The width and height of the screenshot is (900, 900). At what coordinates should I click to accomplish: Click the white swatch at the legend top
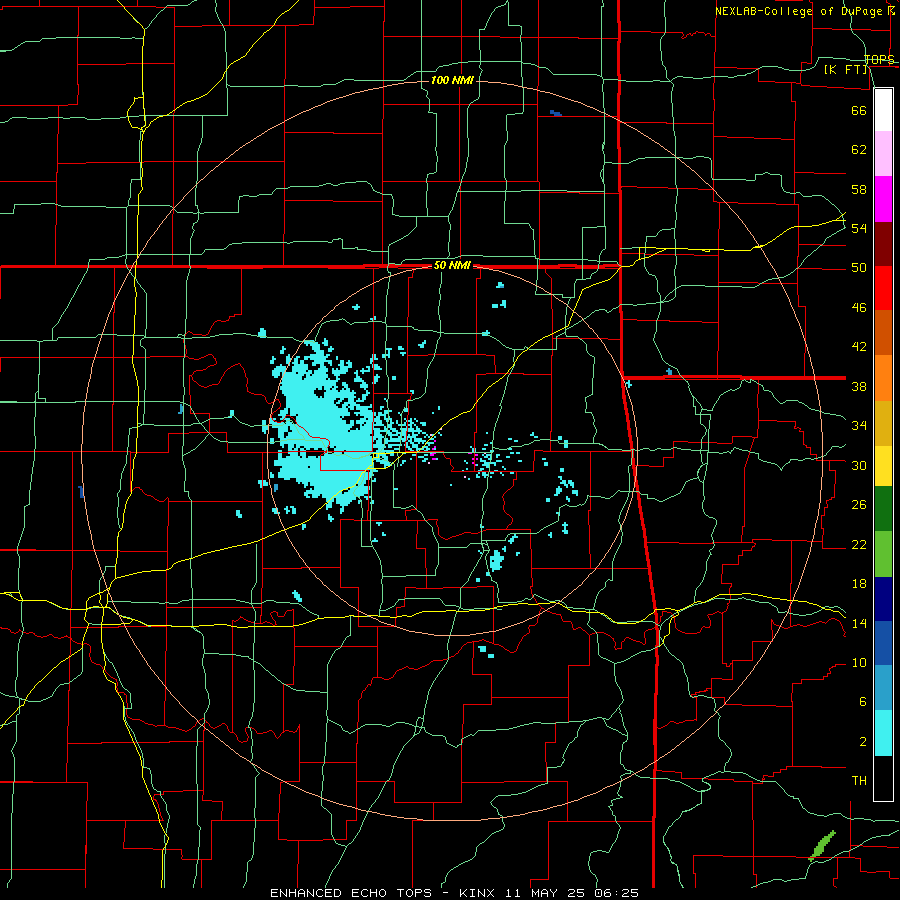[883, 110]
